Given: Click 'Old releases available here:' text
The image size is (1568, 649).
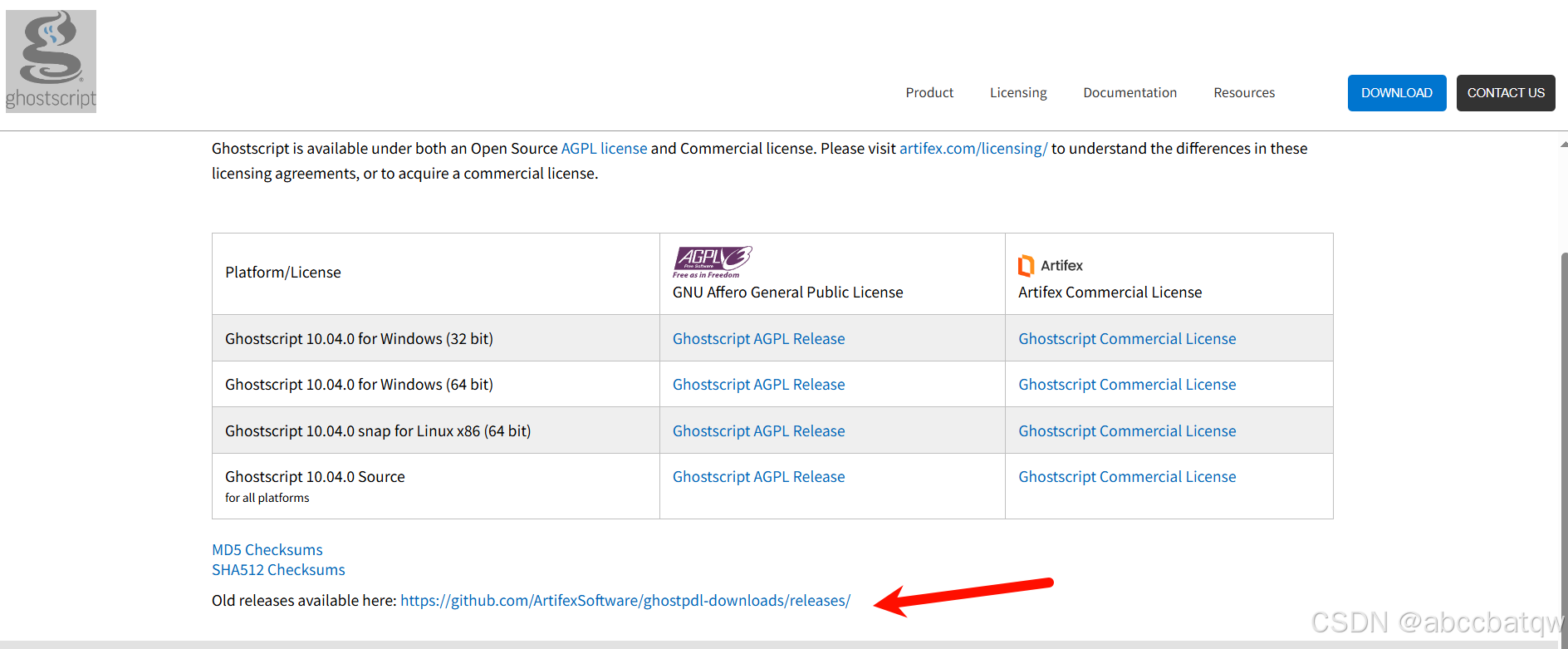Looking at the screenshot, I should 304,601.
